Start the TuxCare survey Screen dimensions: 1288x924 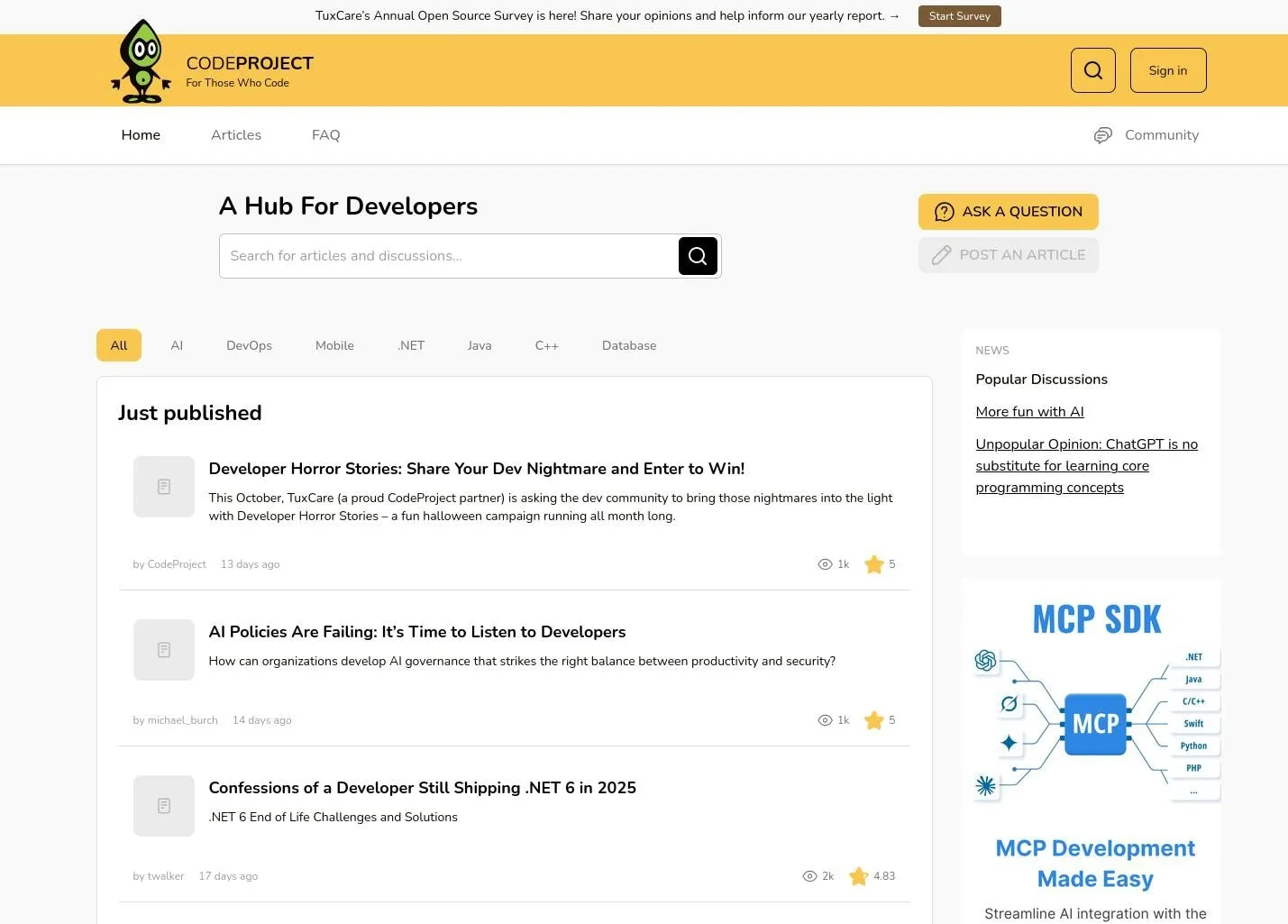[x=959, y=16]
